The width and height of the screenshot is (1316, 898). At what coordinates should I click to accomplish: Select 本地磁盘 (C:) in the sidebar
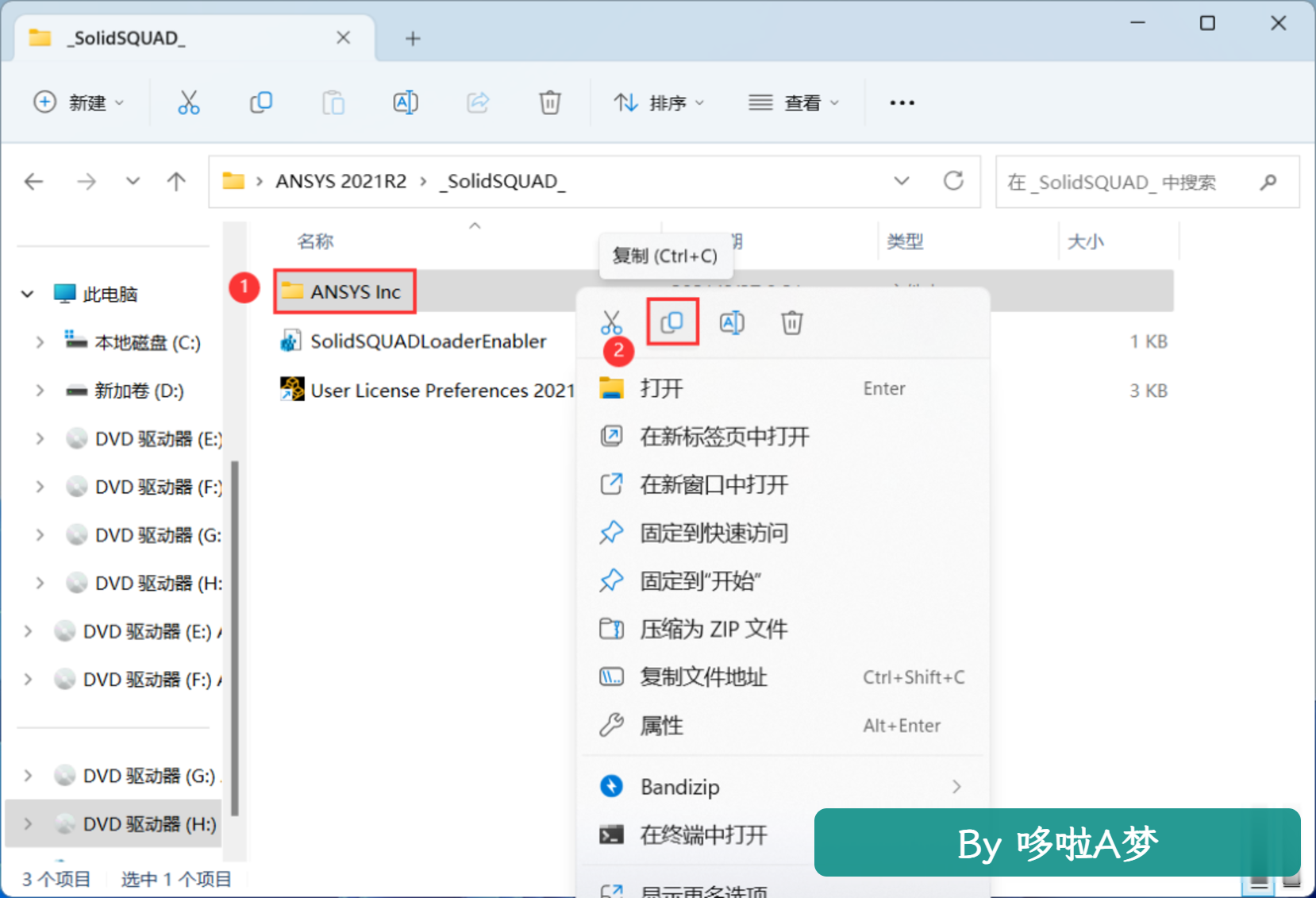[x=133, y=343]
